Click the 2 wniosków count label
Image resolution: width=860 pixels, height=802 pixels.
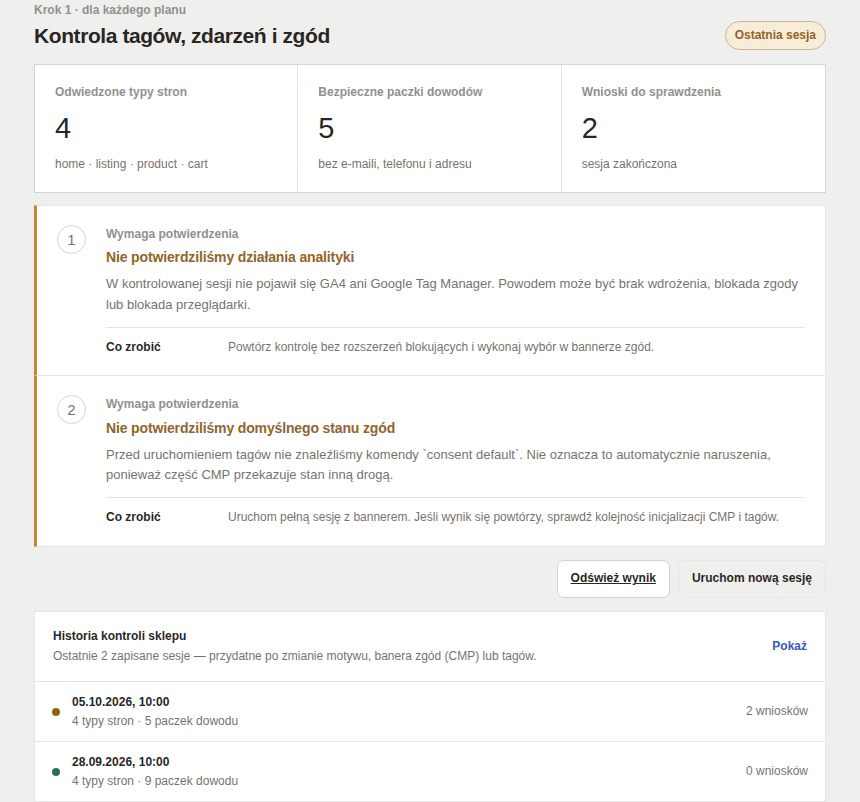pyautogui.click(x=777, y=711)
